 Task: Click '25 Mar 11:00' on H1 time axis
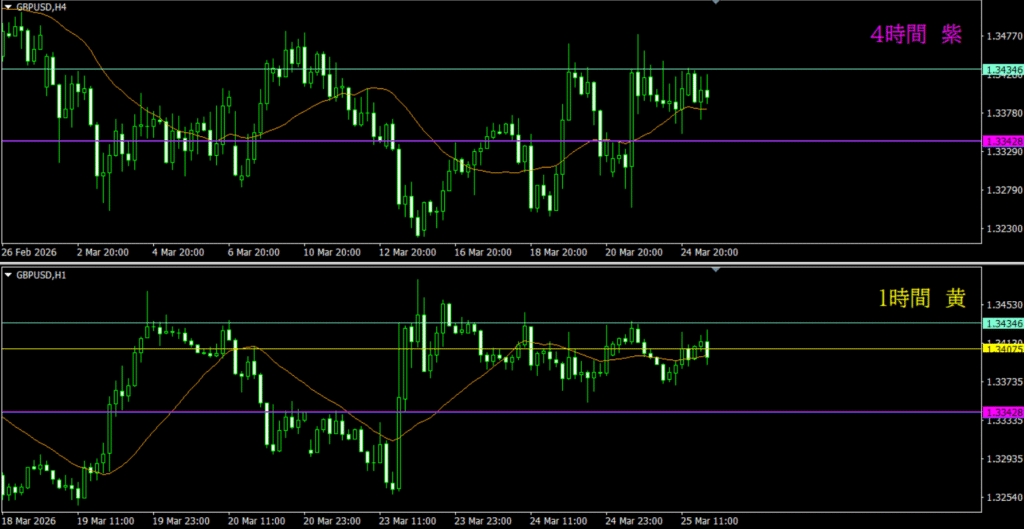710,521
